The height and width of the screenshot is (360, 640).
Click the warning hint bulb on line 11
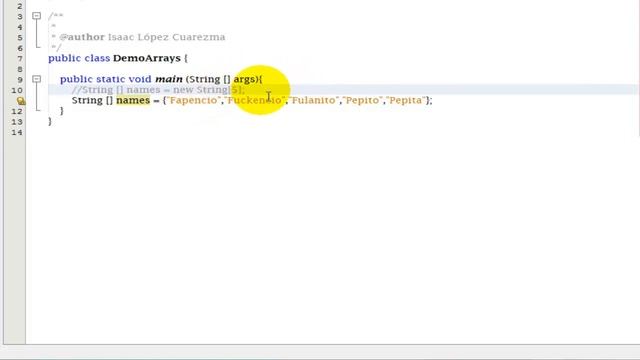(x=21, y=101)
